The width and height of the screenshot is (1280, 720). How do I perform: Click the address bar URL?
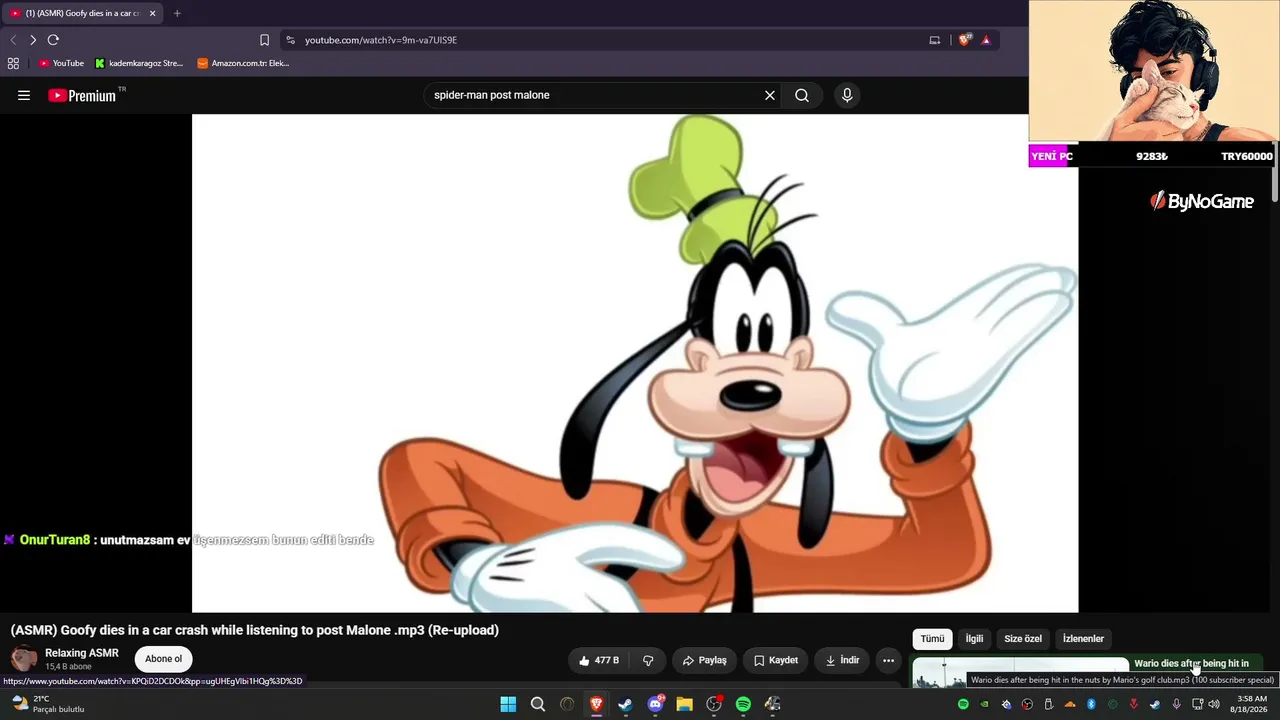pyautogui.click(x=381, y=40)
